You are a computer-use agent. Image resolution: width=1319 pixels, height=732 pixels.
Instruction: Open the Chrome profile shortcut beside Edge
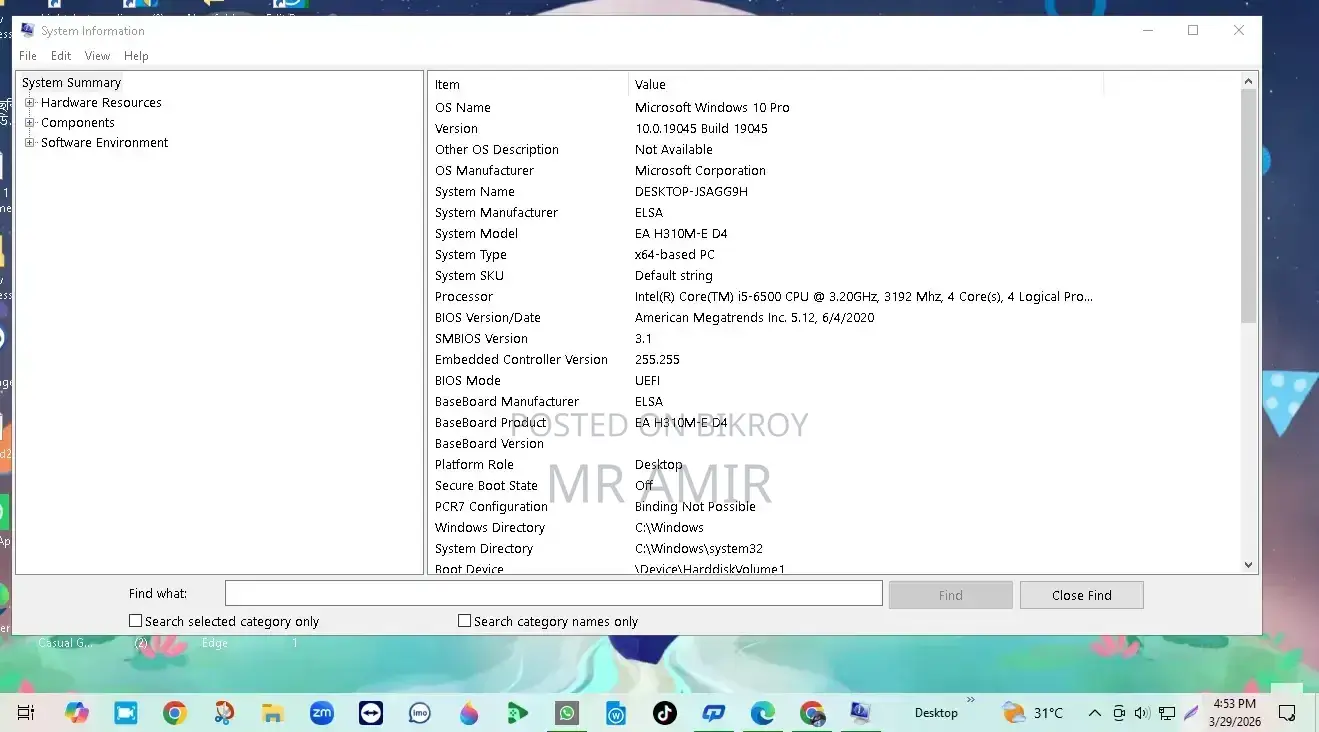click(812, 713)
